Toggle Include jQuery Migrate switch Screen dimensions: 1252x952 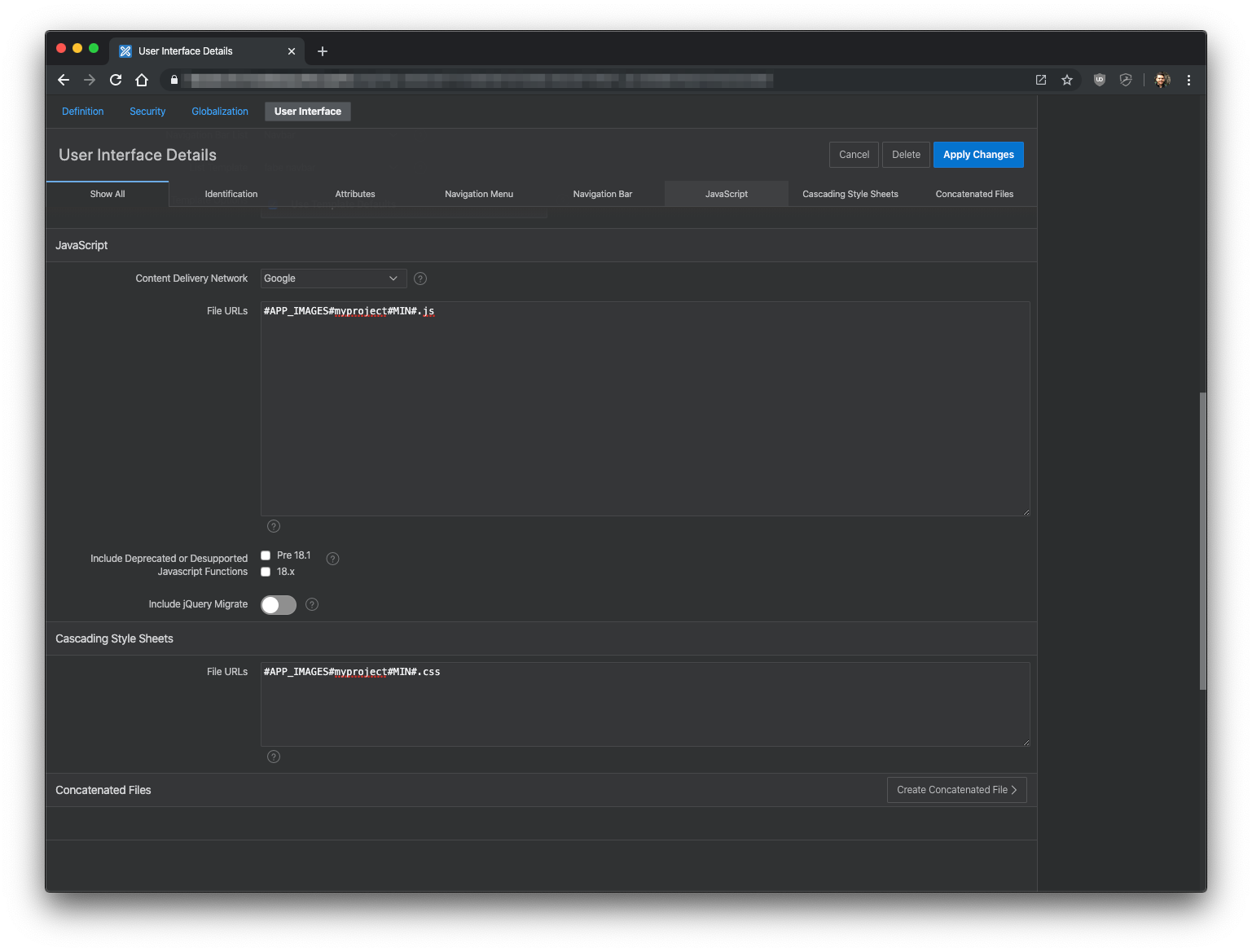(279, 605)
